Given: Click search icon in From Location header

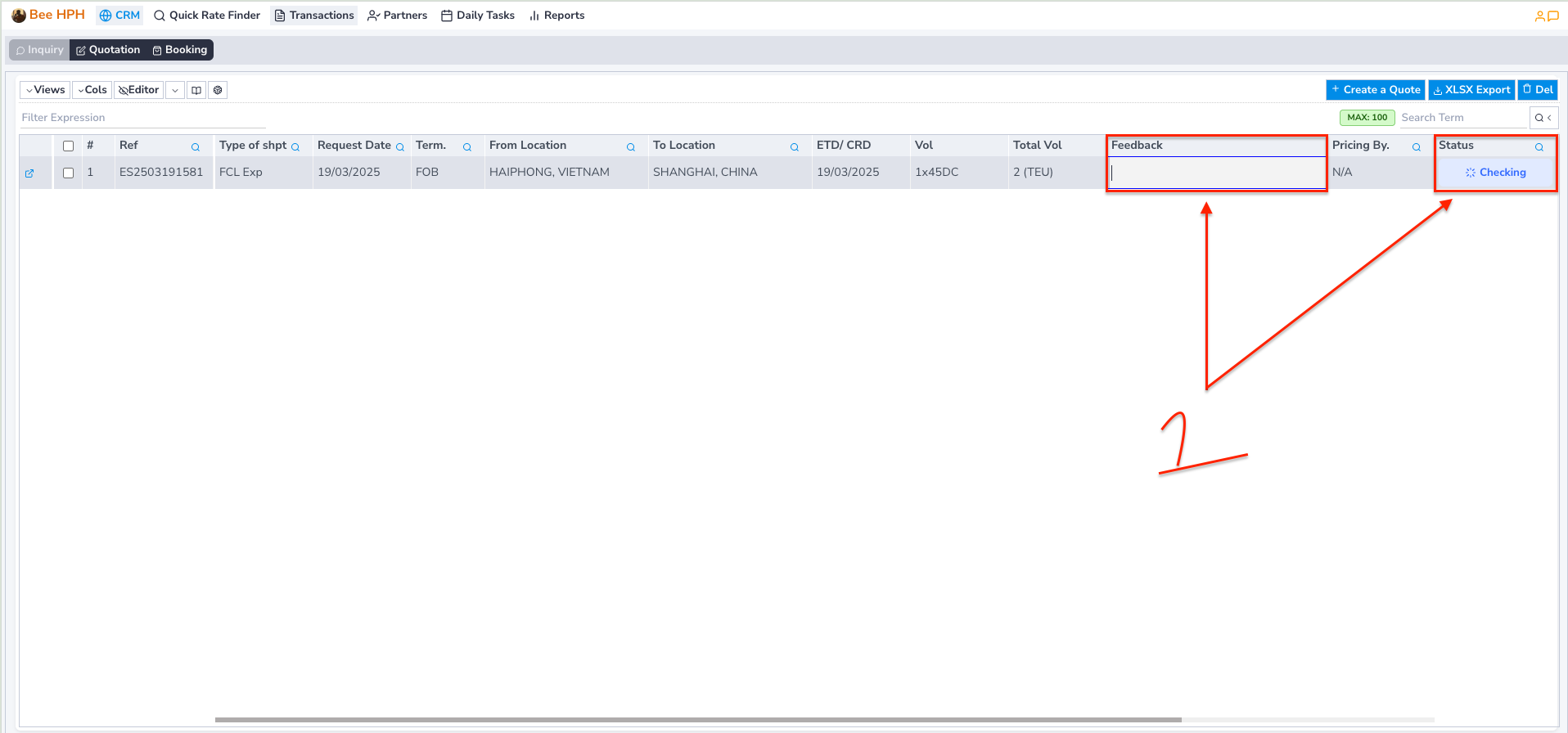Looking at the screenshot, I should (x=631, y=147).
